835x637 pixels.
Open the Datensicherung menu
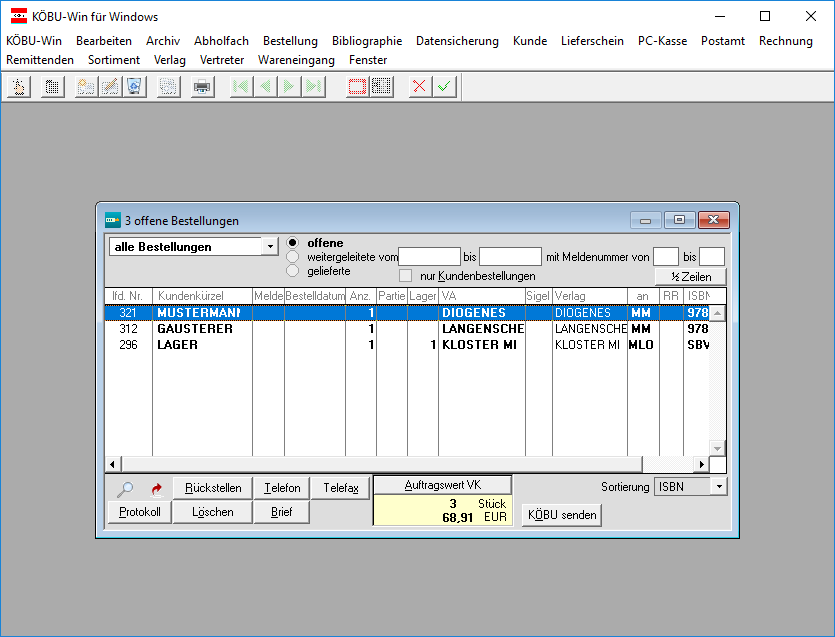(457, 41)
